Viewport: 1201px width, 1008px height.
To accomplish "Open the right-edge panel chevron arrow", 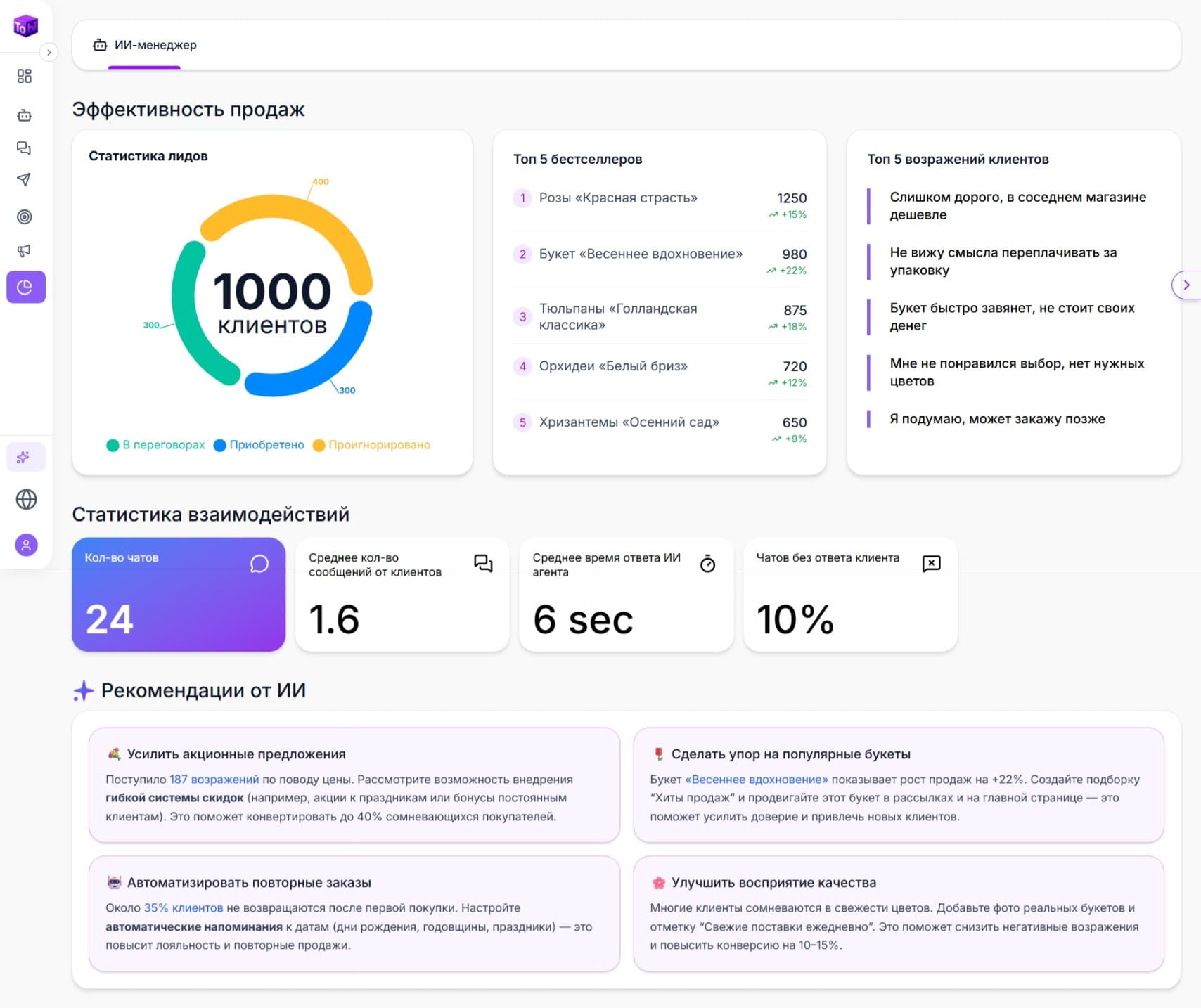I will coord(1186,285).
